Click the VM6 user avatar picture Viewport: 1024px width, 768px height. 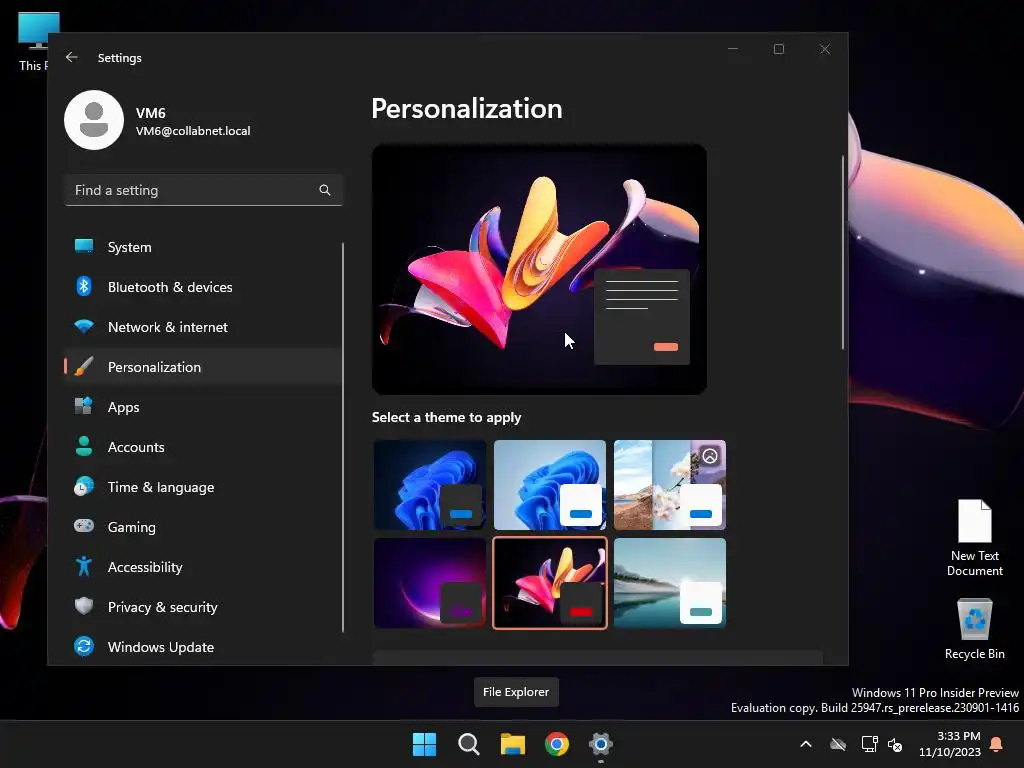[x=94, y=120]
